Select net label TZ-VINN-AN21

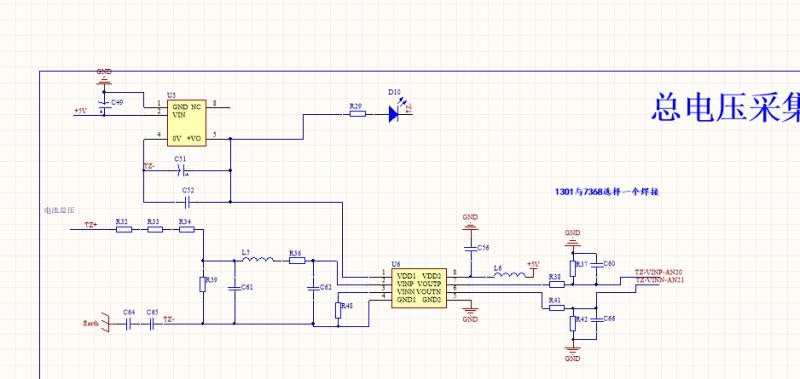[659, 281]
